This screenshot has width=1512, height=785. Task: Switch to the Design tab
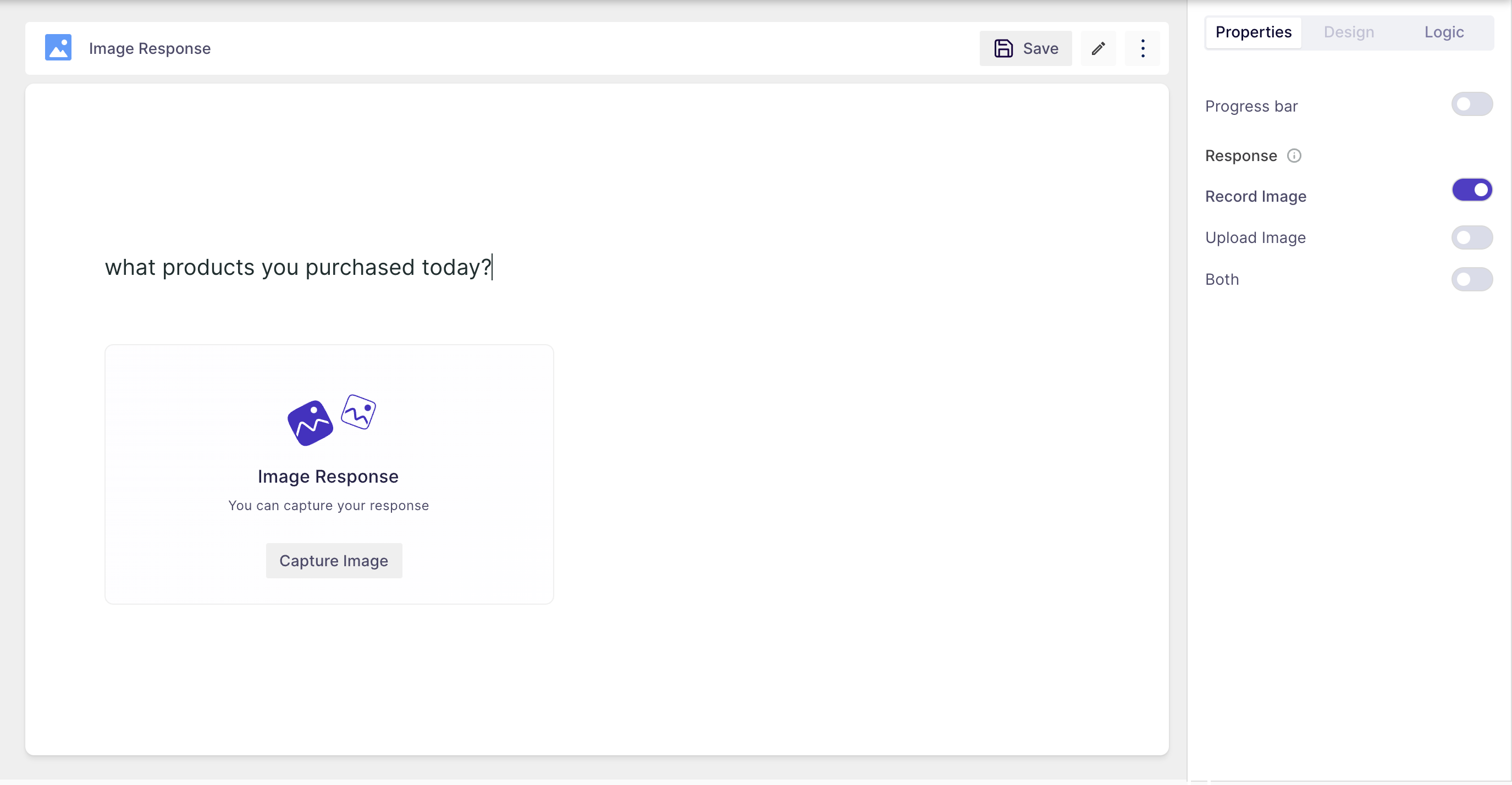point(1348,32)
